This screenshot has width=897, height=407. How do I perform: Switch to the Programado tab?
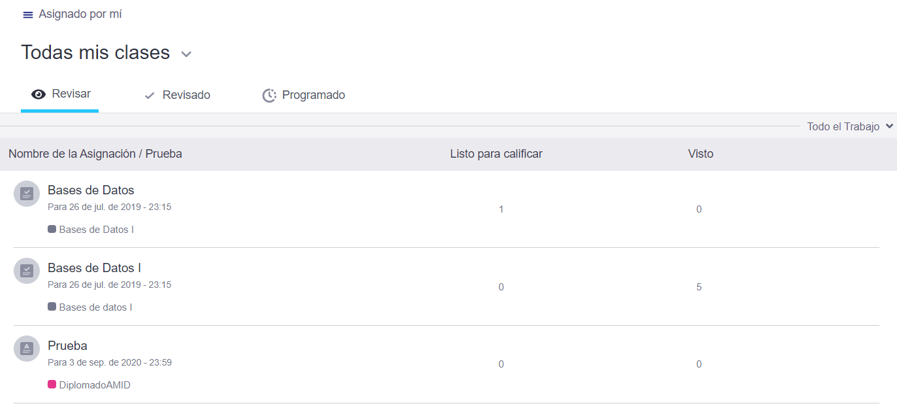point(313,96)
